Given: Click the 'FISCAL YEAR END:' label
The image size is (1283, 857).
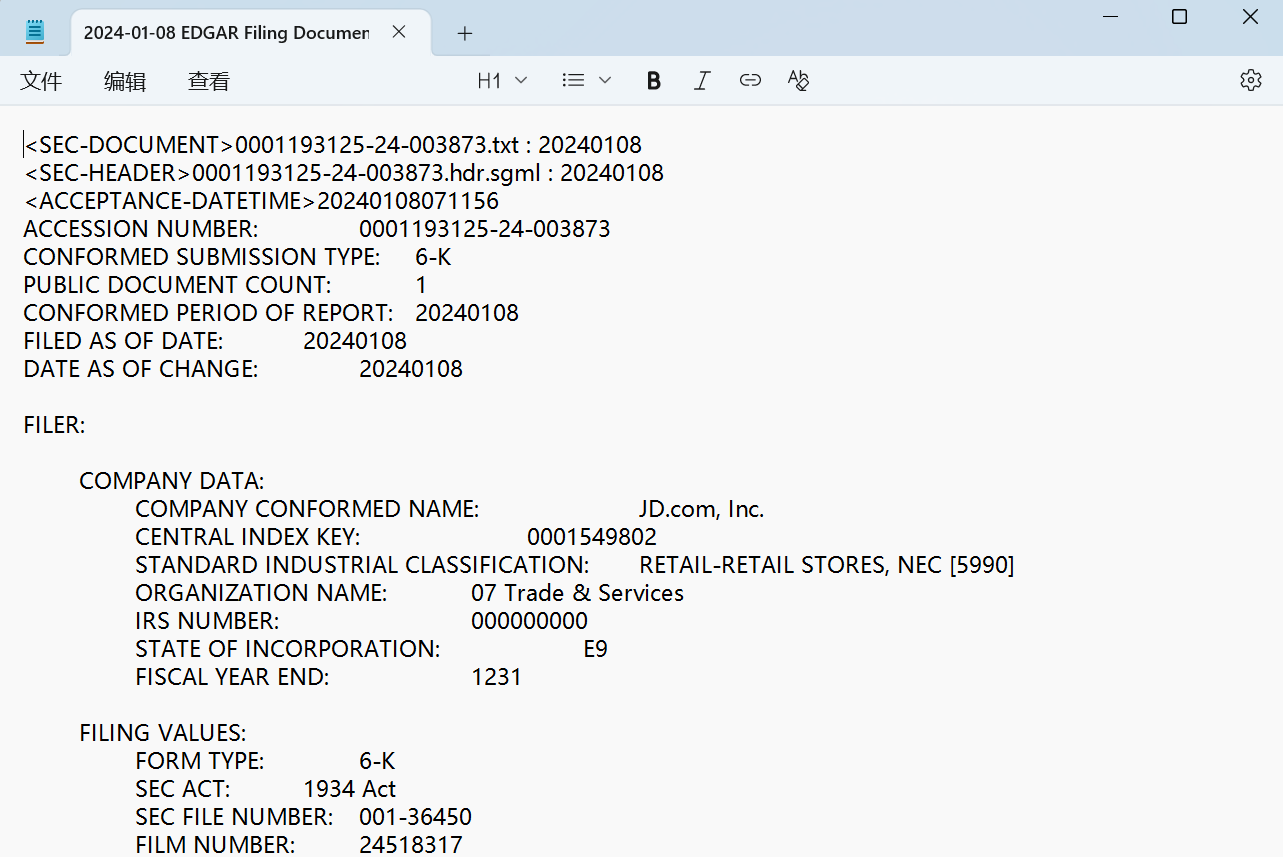Looking at the screenshot, I should click(232, 677).
